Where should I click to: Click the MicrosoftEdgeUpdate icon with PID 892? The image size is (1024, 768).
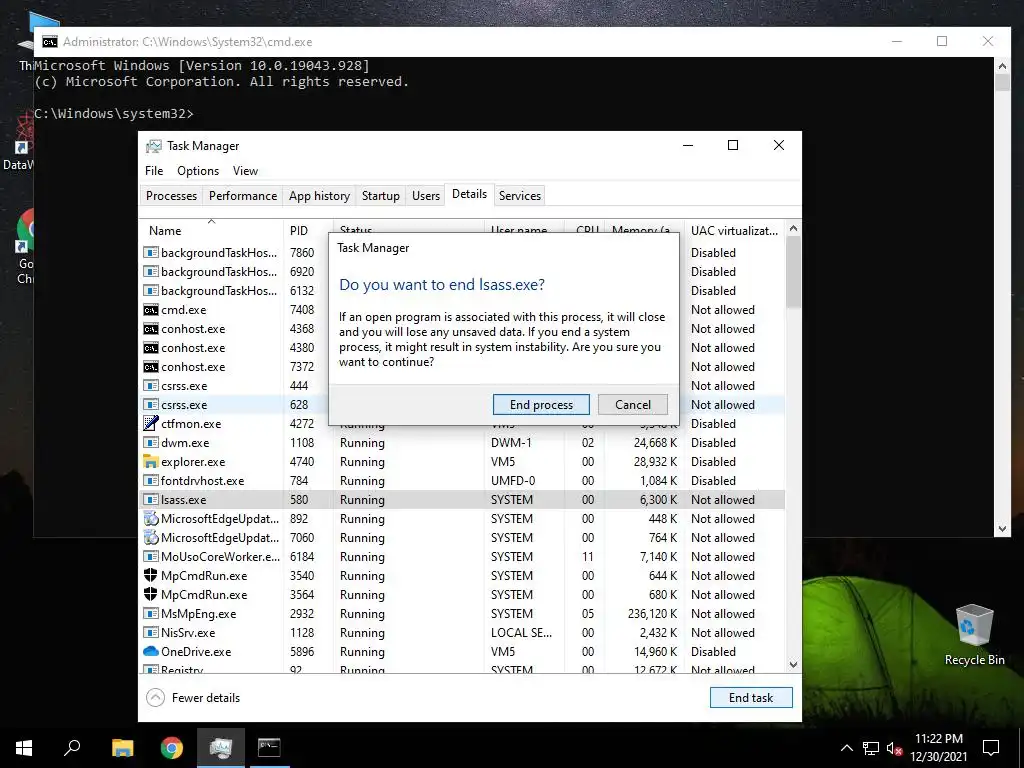151,519
